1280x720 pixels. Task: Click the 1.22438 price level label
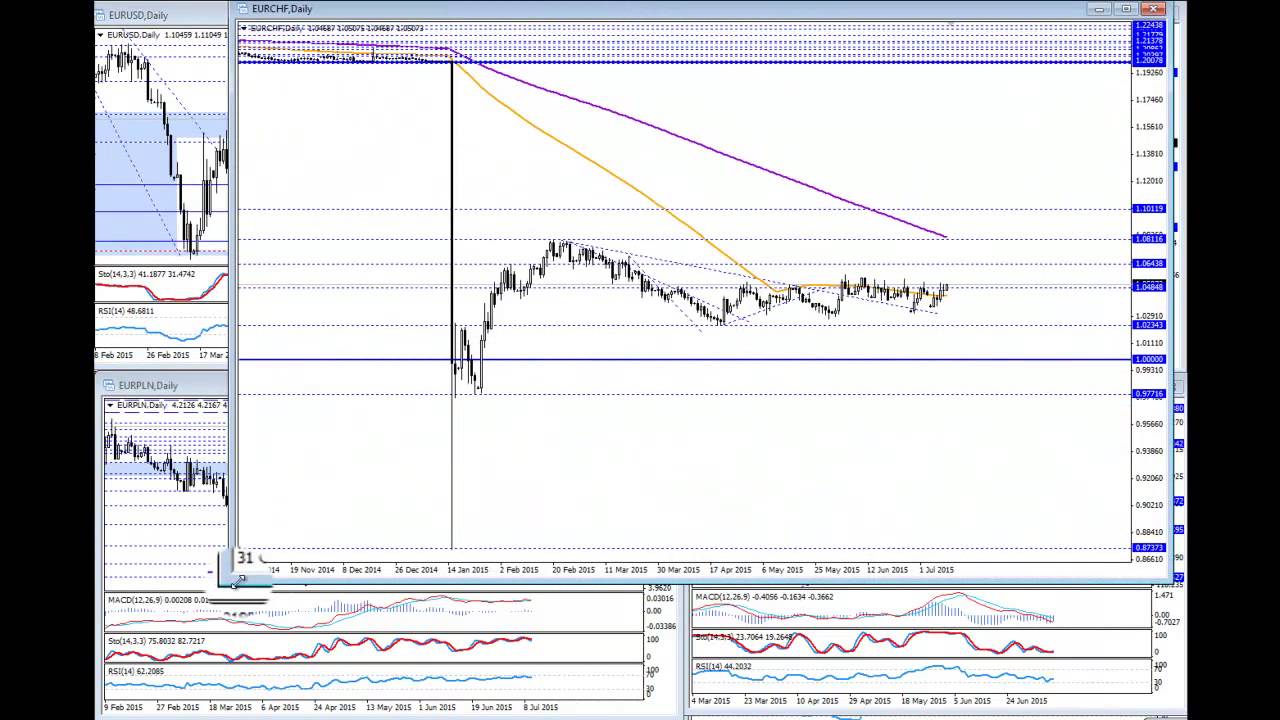(x=1149, y=25)
